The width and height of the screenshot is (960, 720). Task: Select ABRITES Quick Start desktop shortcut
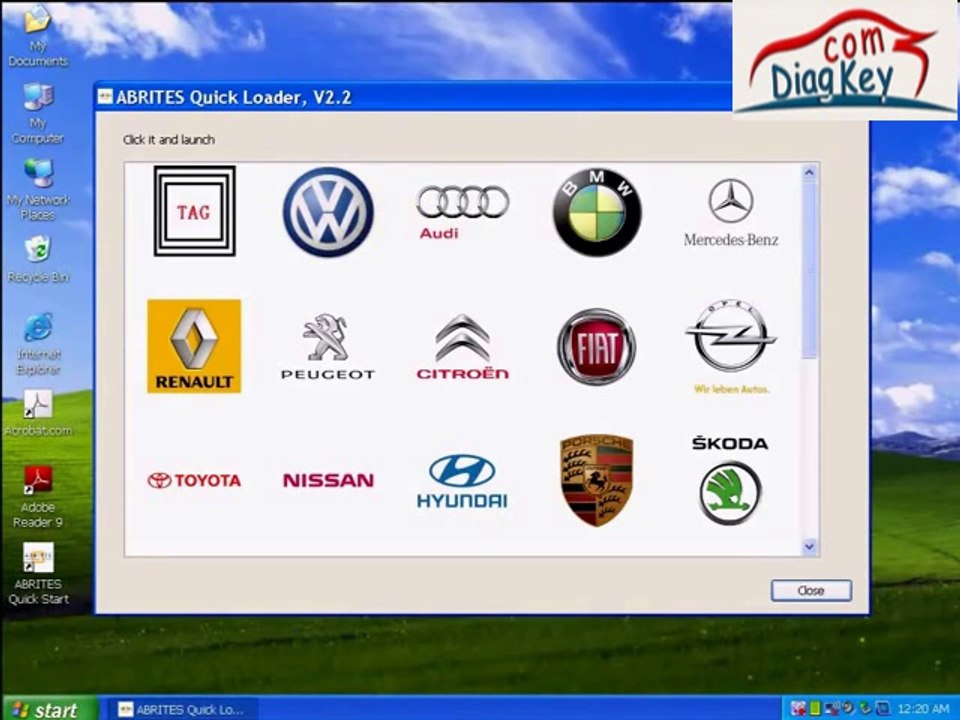(38, 574)
